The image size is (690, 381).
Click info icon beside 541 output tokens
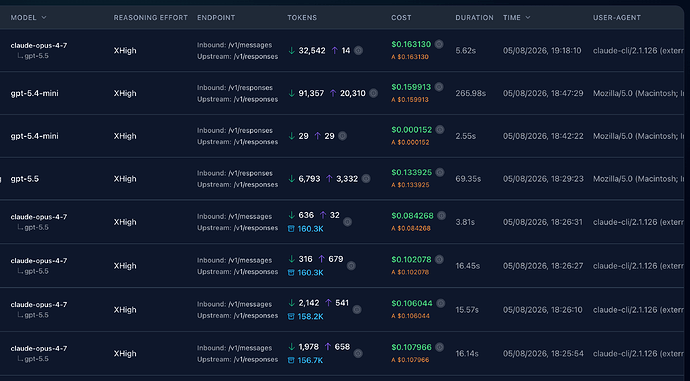click(357, 310)
